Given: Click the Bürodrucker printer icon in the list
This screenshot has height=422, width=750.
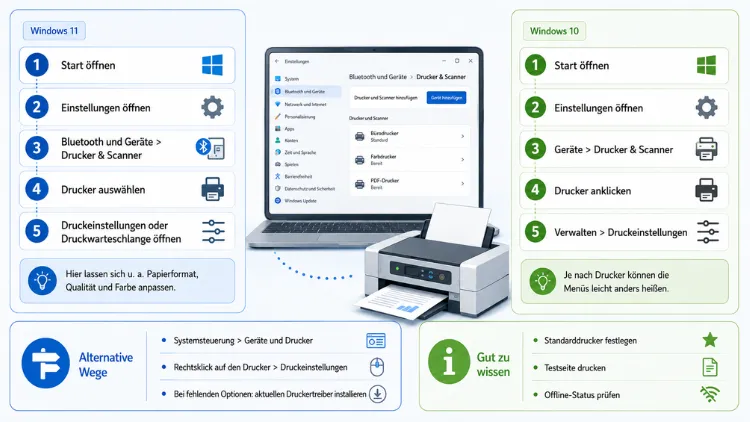Looking at the screenshot, I should [x=360, y=137].
